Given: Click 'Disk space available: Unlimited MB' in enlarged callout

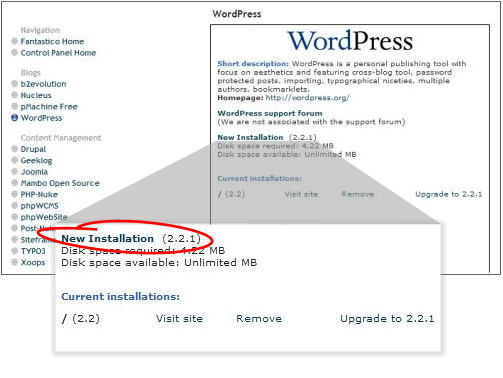Looking at the screenshot, I should click(x=159, y=263).
